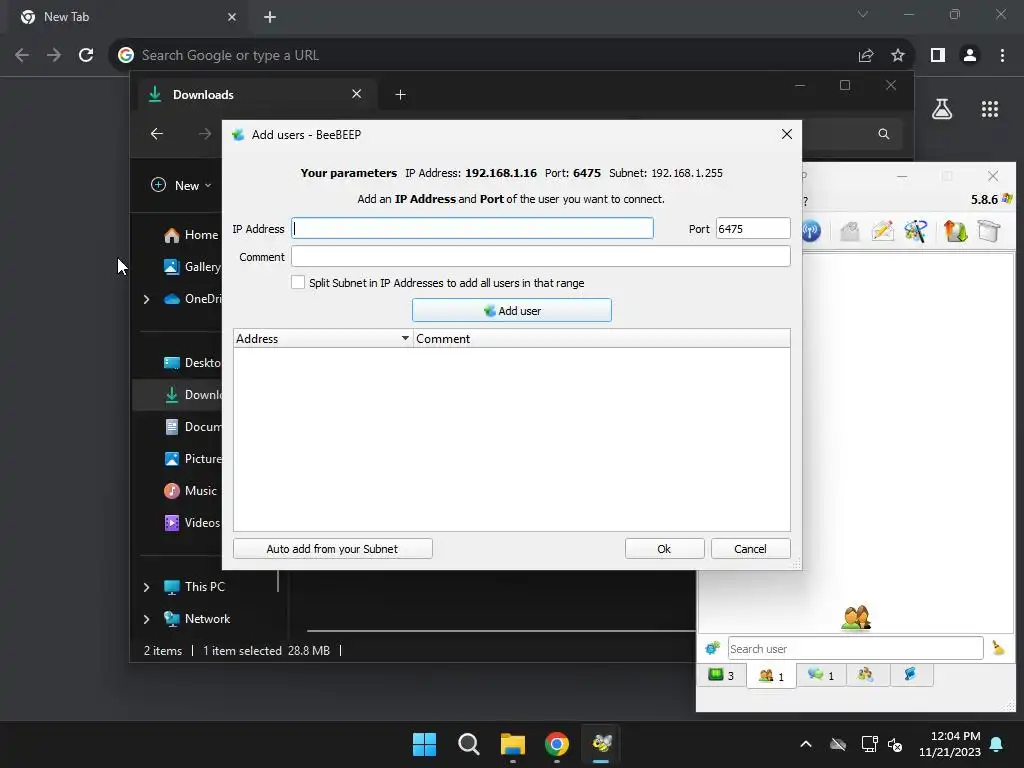Select the users tab labeled 1 in BeeBEEP

pos(771,676)
